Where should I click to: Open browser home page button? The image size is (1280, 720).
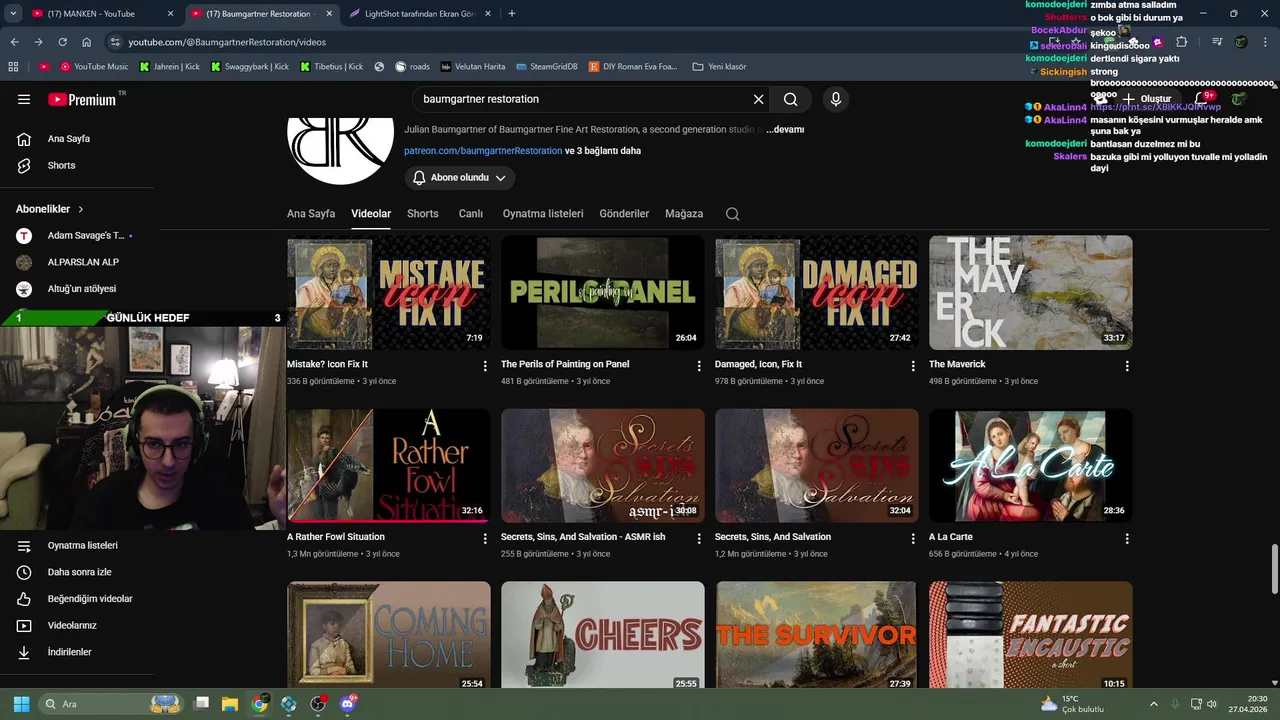[x=87, y=42]
